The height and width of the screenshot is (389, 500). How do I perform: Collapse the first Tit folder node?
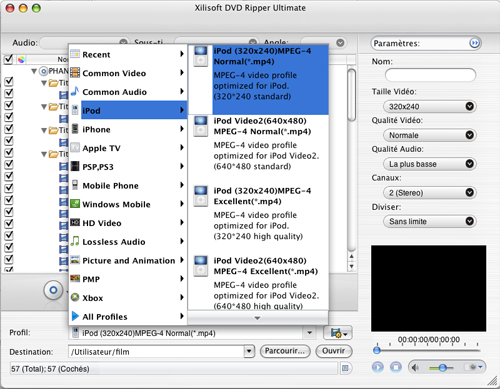44,83
